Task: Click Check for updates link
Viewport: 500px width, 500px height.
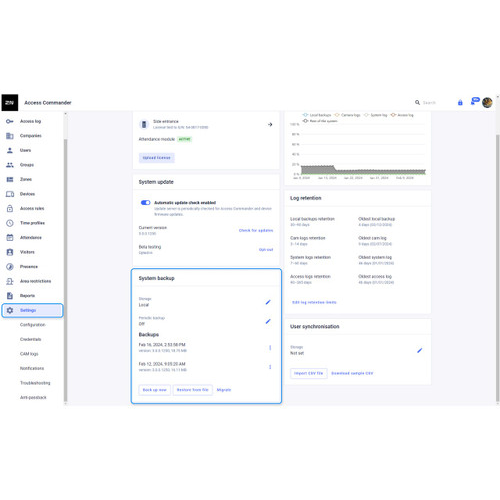Action: coord(256,230)
